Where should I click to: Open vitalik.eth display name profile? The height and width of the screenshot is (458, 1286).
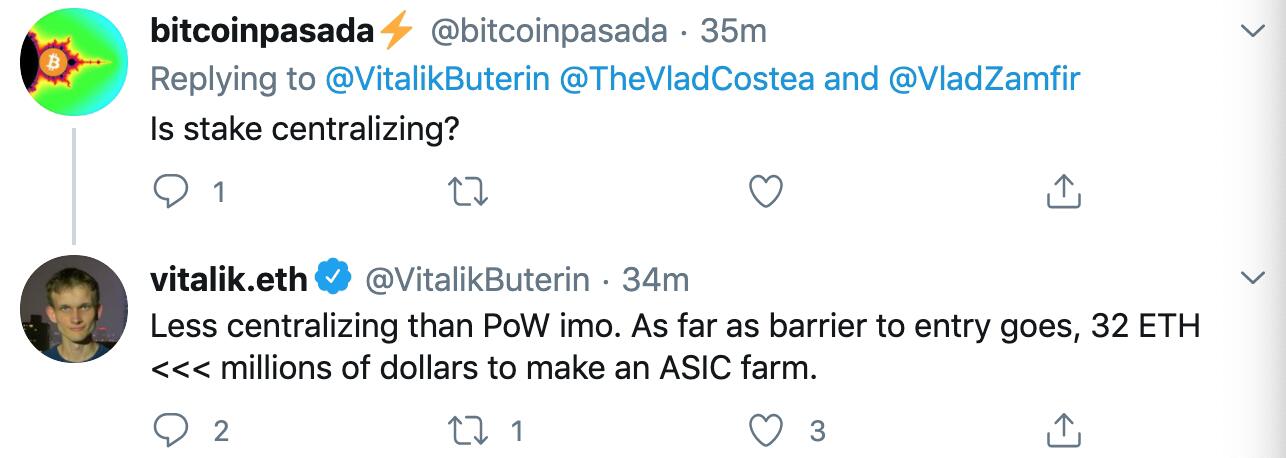[229, 280]
